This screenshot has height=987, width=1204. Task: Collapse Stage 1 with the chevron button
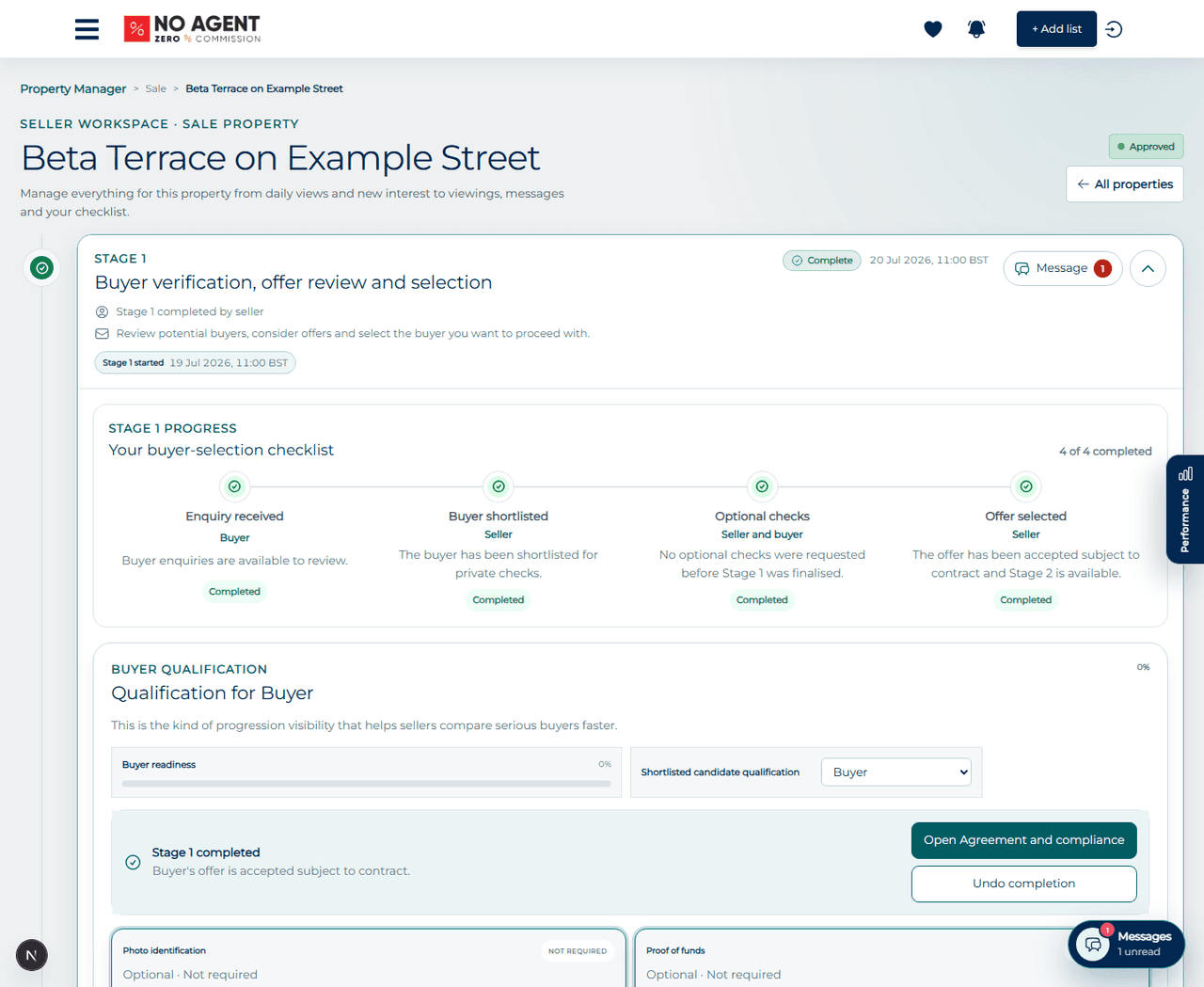(1148, 268)
